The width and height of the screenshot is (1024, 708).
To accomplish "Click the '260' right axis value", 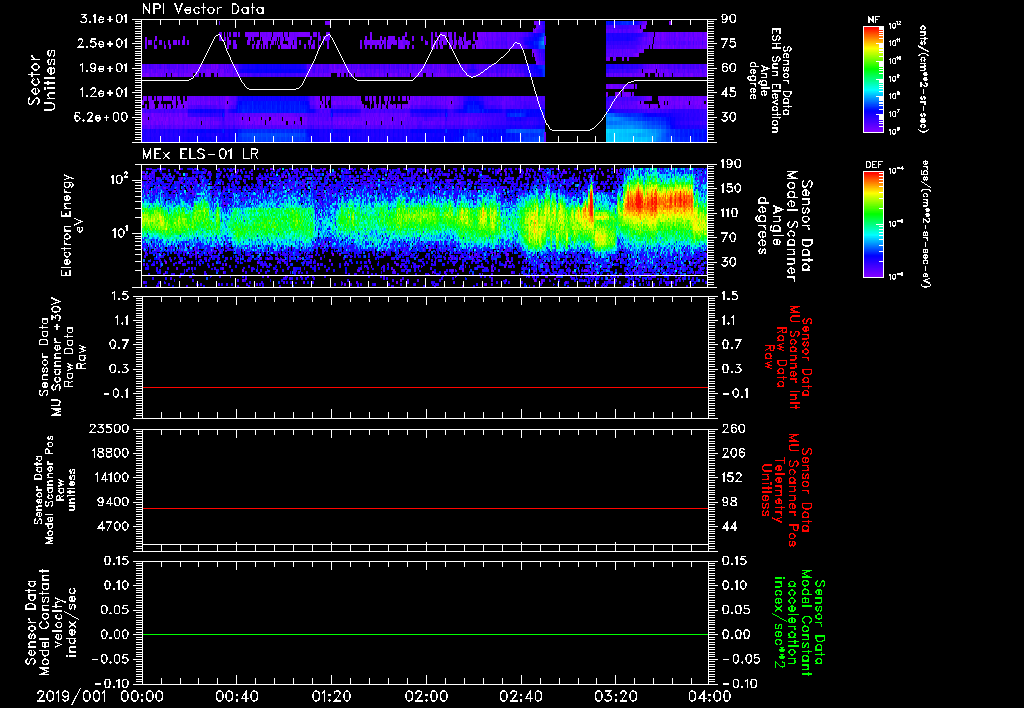I will point(732,429).
